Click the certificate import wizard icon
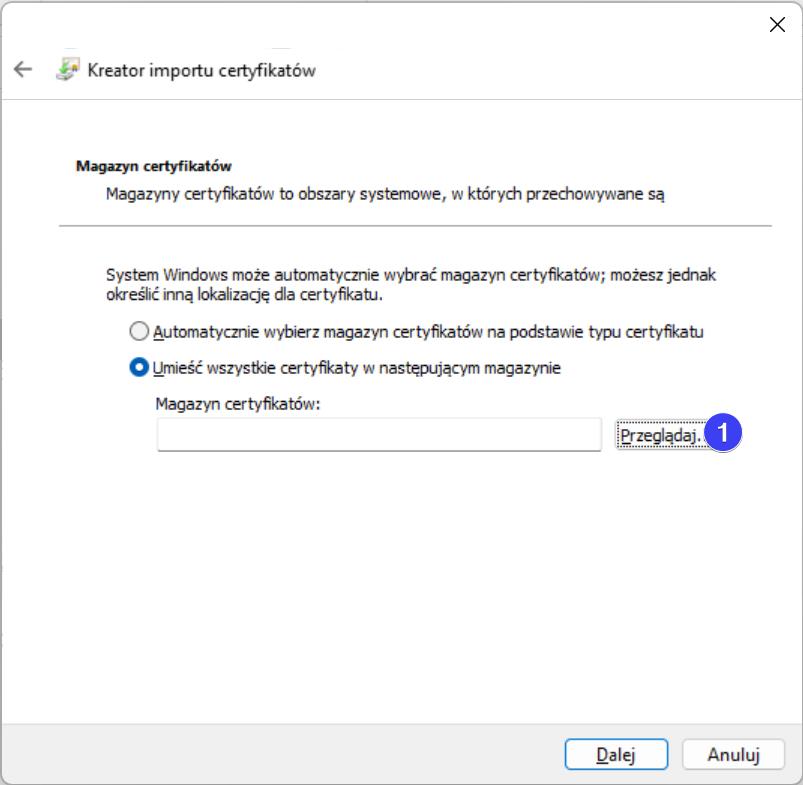Viewport: 803px width, 785px height. point(67,70)
